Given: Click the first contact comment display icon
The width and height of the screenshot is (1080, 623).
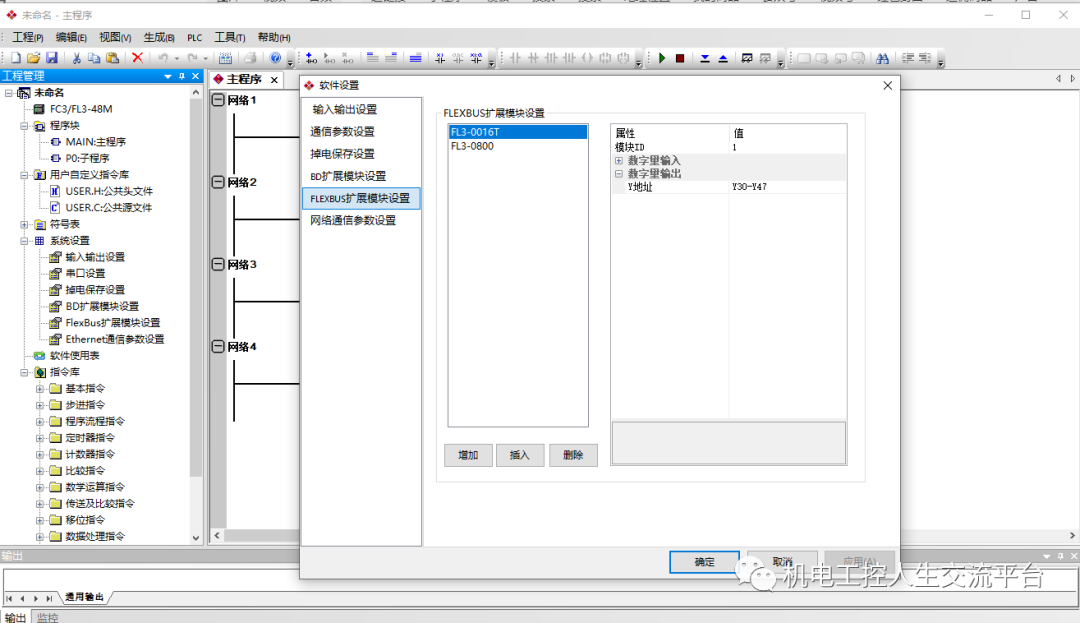Looking at the screenshot, I should coord(440,59).
